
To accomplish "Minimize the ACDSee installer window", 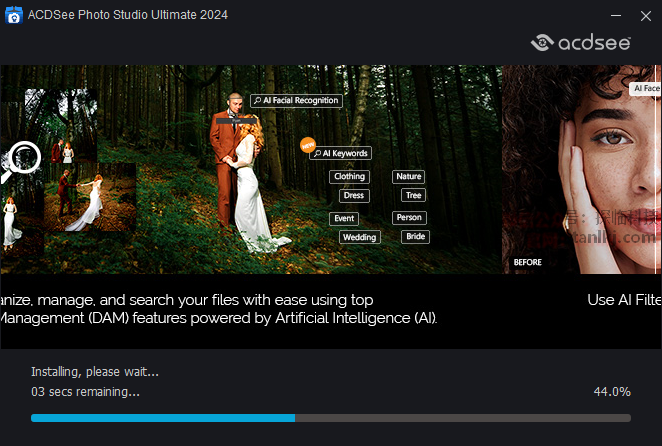I will 616,16.
